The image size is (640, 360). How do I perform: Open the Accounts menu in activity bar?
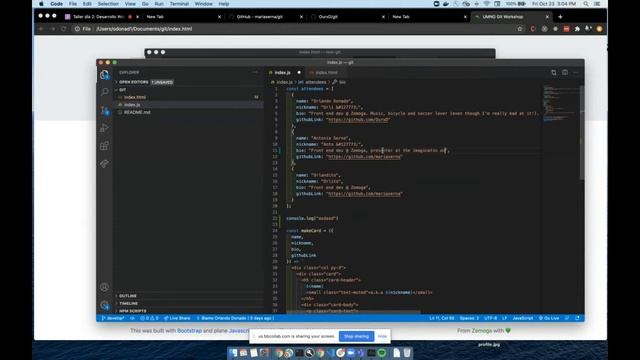(x=104, y=287)
